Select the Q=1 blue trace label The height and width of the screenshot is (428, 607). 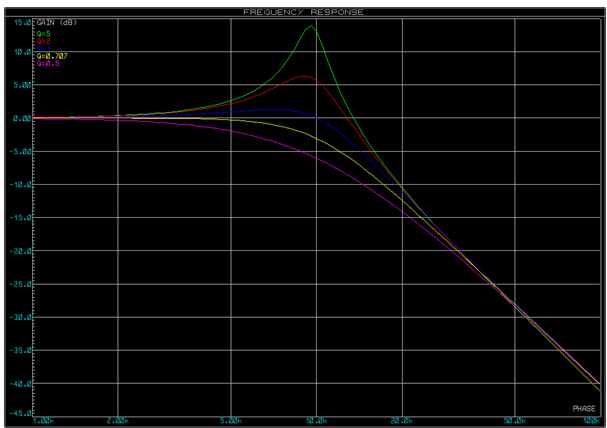coord(44,48)
